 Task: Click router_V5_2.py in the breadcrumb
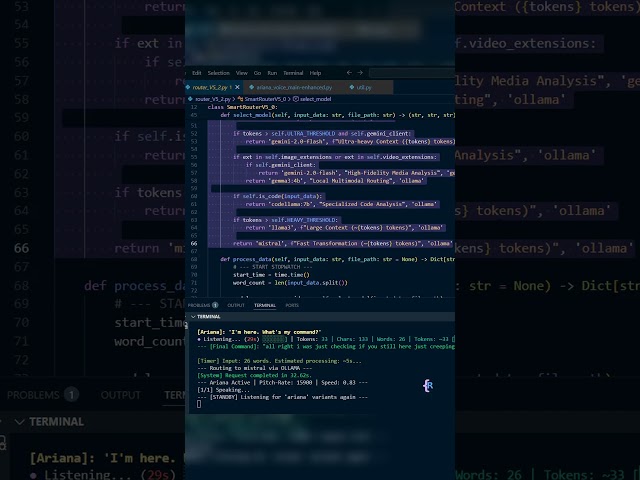(212, 99)
